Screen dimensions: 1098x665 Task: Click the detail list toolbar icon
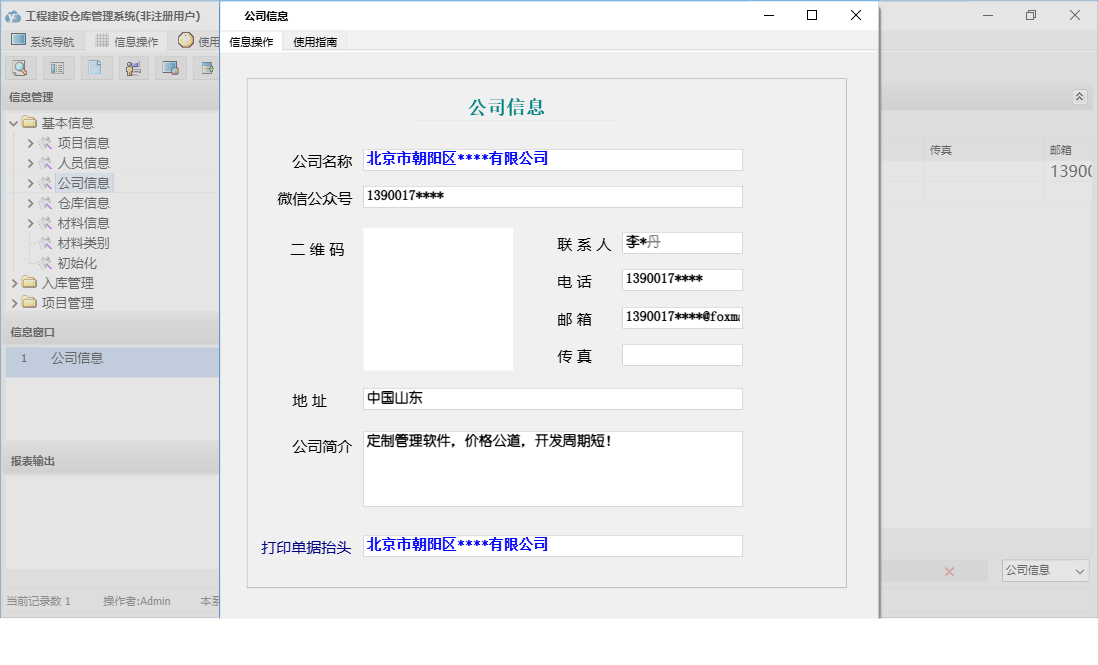click(56, 67)
